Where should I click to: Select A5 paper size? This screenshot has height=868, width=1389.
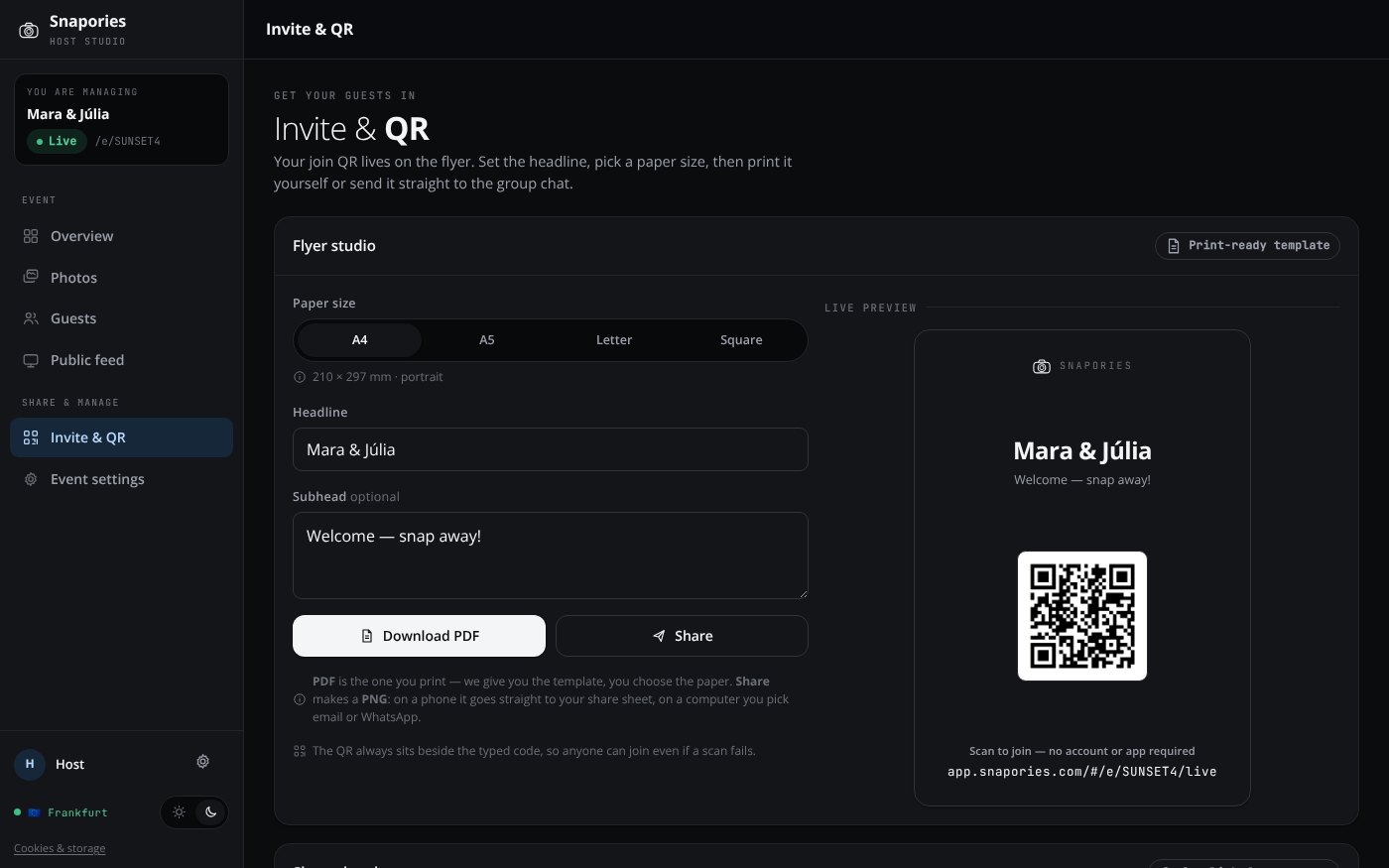coord(486,340)
